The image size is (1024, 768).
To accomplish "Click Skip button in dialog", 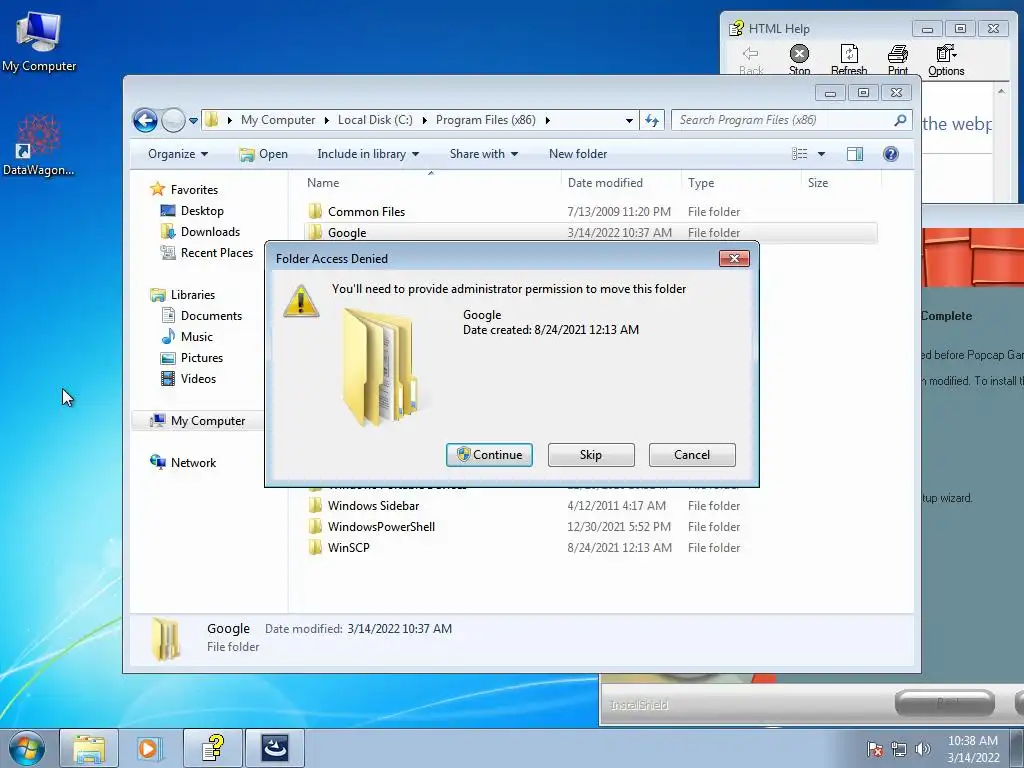I will pyautogui.click(x=591, y=455).
